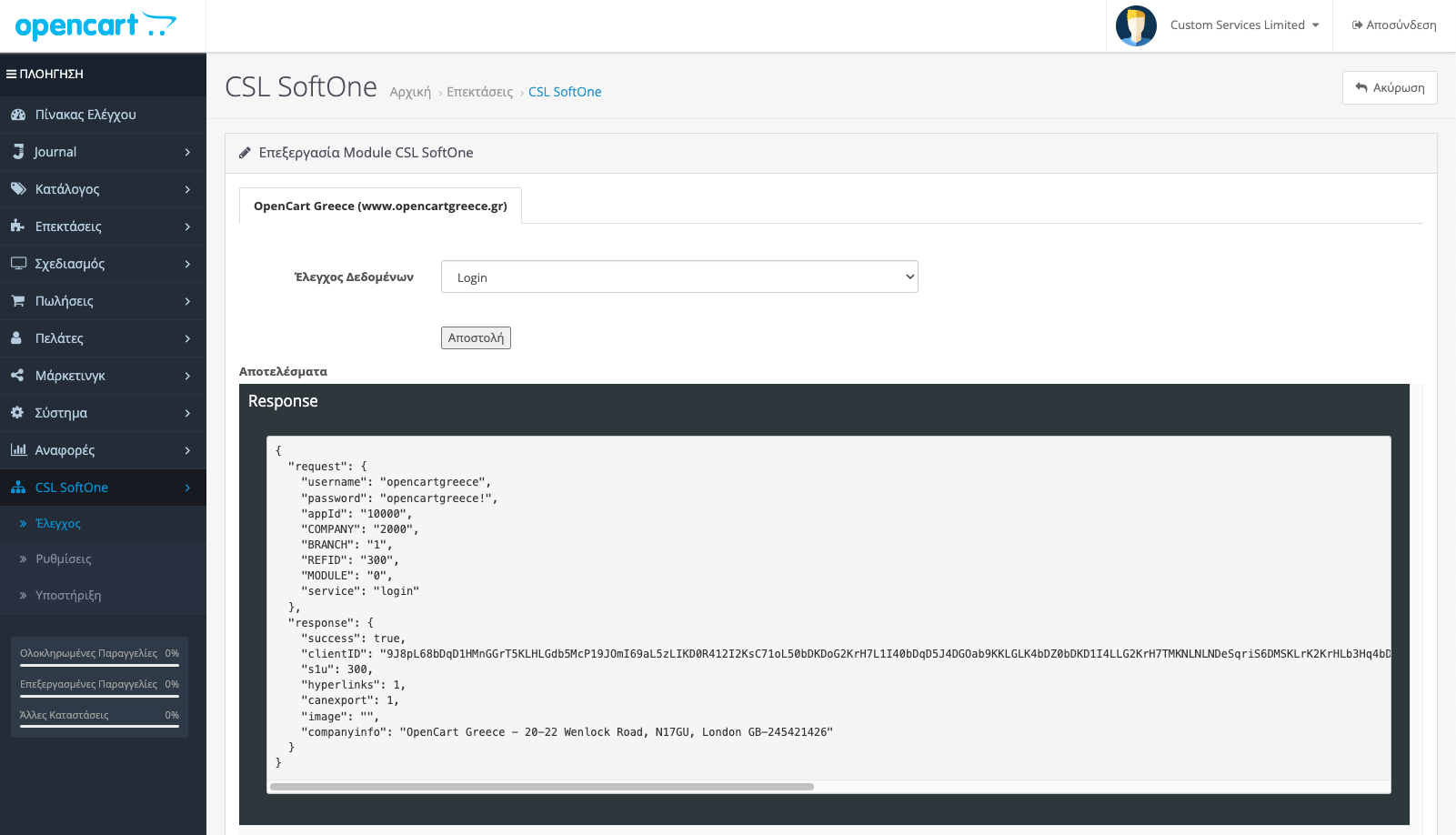Expand the Σχεδιασμός menu chevron
1456x835 pixels.
(x=187, y=264)
